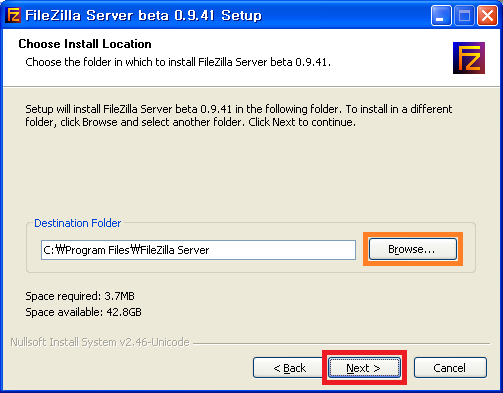The height and width of the screenshot is (393, 503).
Task: Click the FileZilla icon in title bar
Action: click(x=13, y=15)
